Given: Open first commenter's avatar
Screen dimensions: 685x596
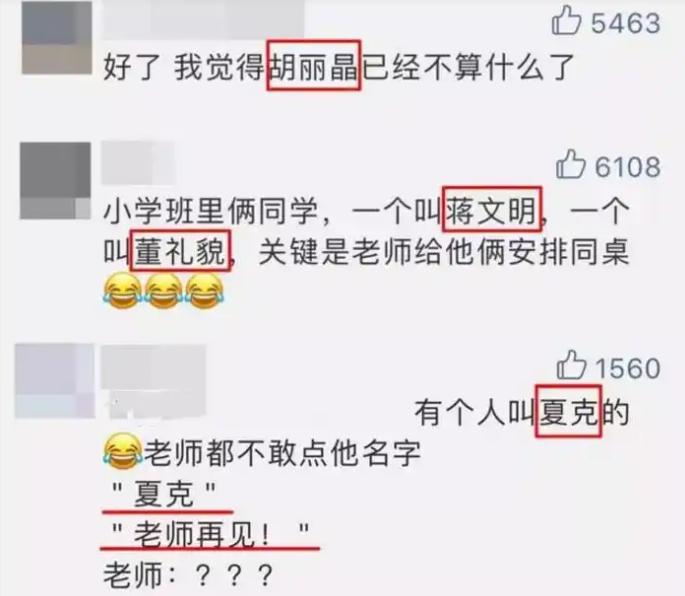Looking at the screenshot, I should (x=57, y=38).
